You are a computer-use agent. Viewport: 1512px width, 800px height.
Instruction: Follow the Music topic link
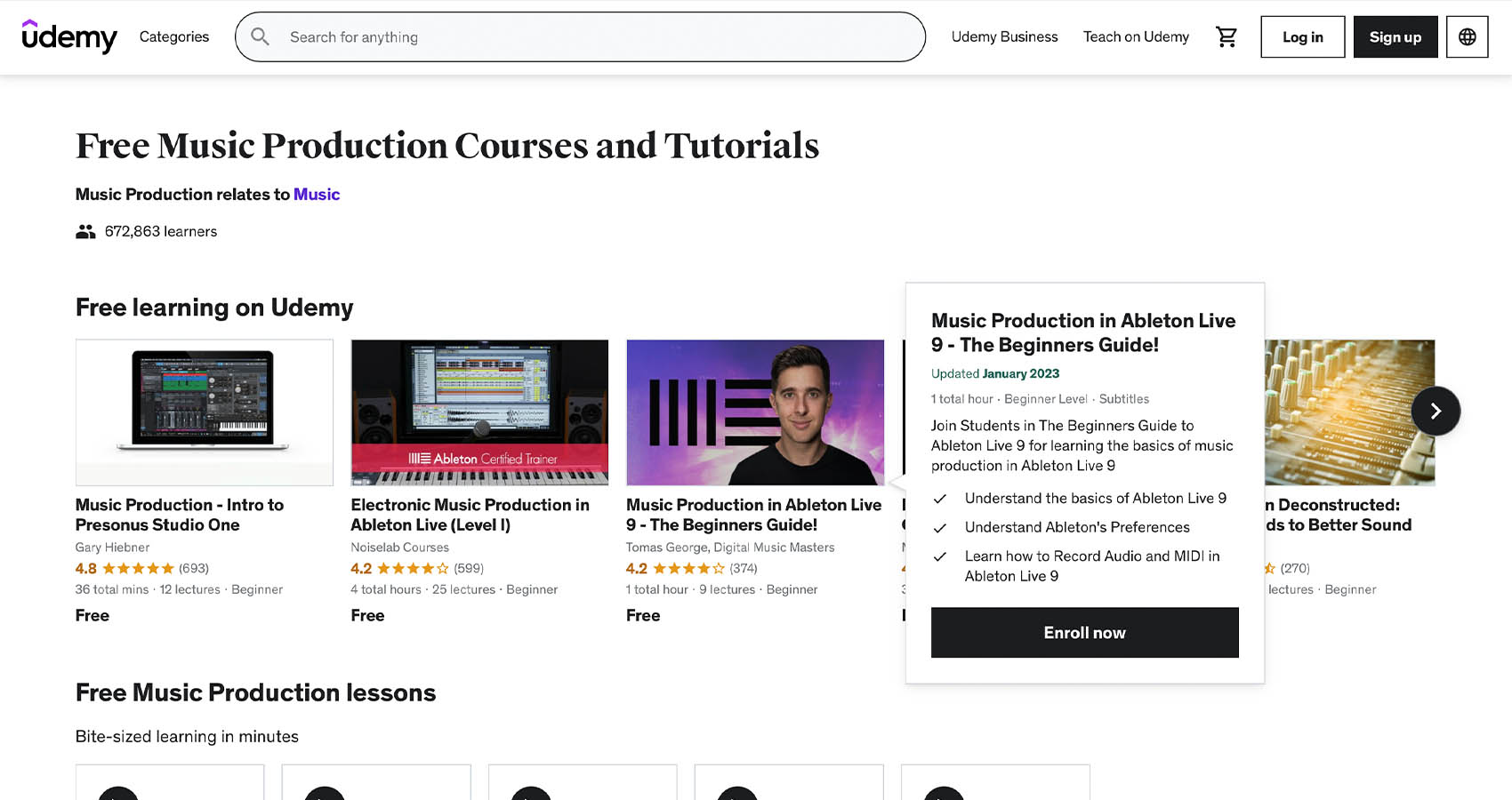[x=317, y=194]
